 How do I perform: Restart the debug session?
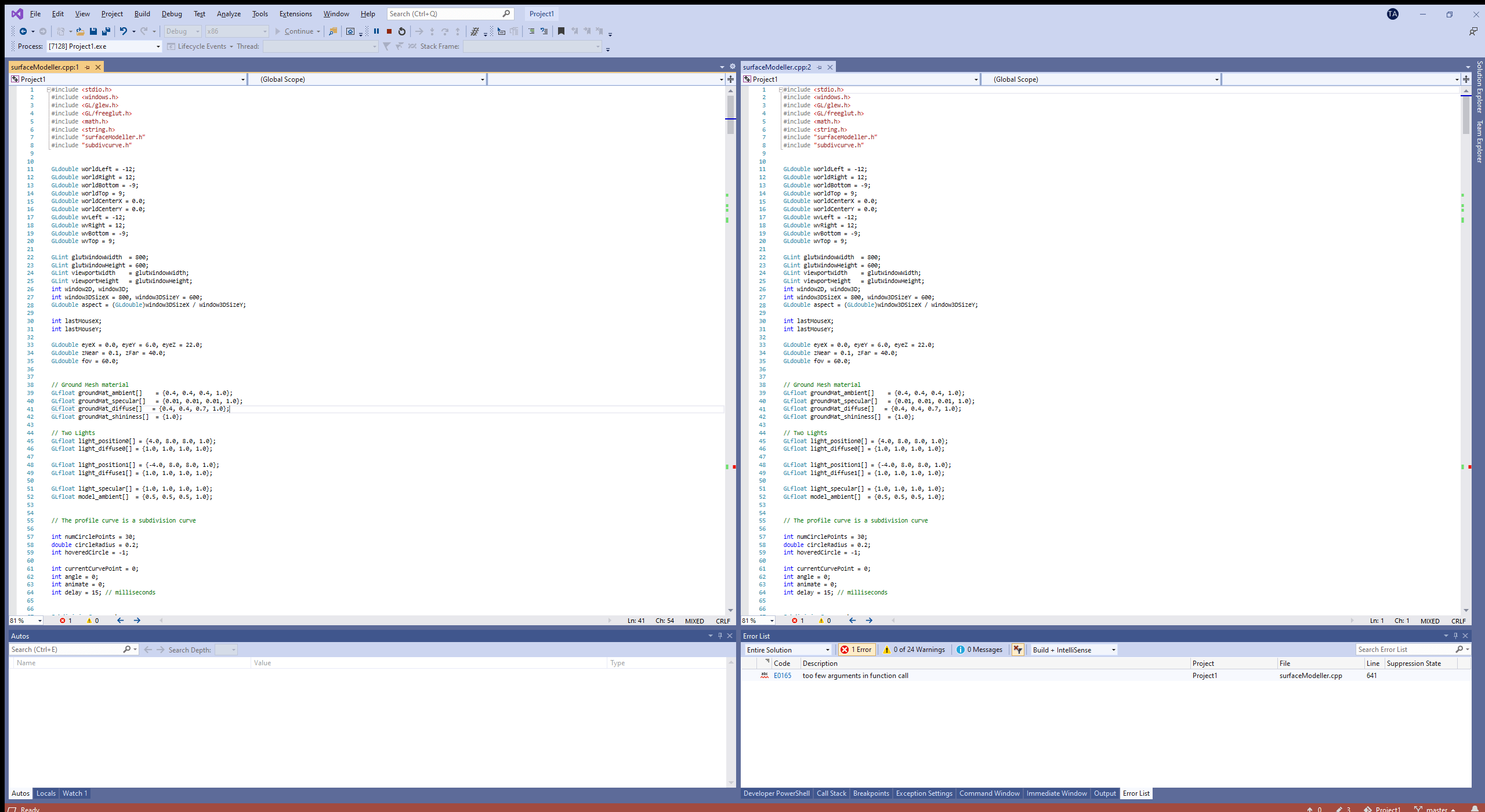[402, 31]
